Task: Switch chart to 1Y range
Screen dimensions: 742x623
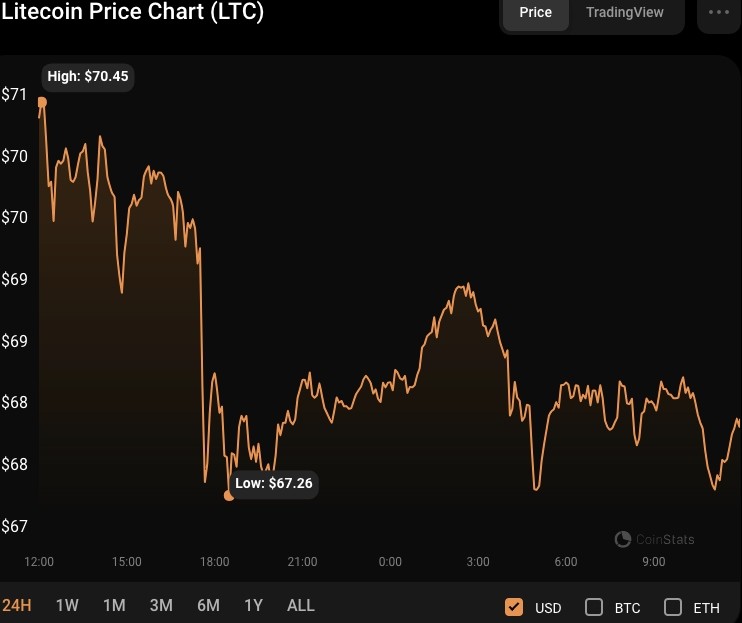Action: (254, 605)
